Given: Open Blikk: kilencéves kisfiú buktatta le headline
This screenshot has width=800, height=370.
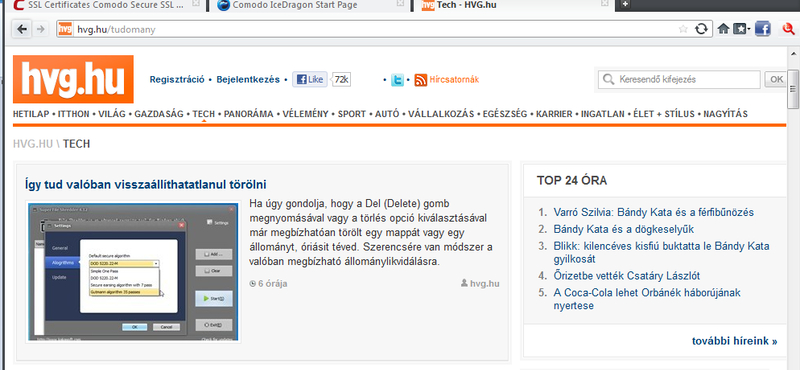Looking at the screenshot, I should (x=661, y=253).
